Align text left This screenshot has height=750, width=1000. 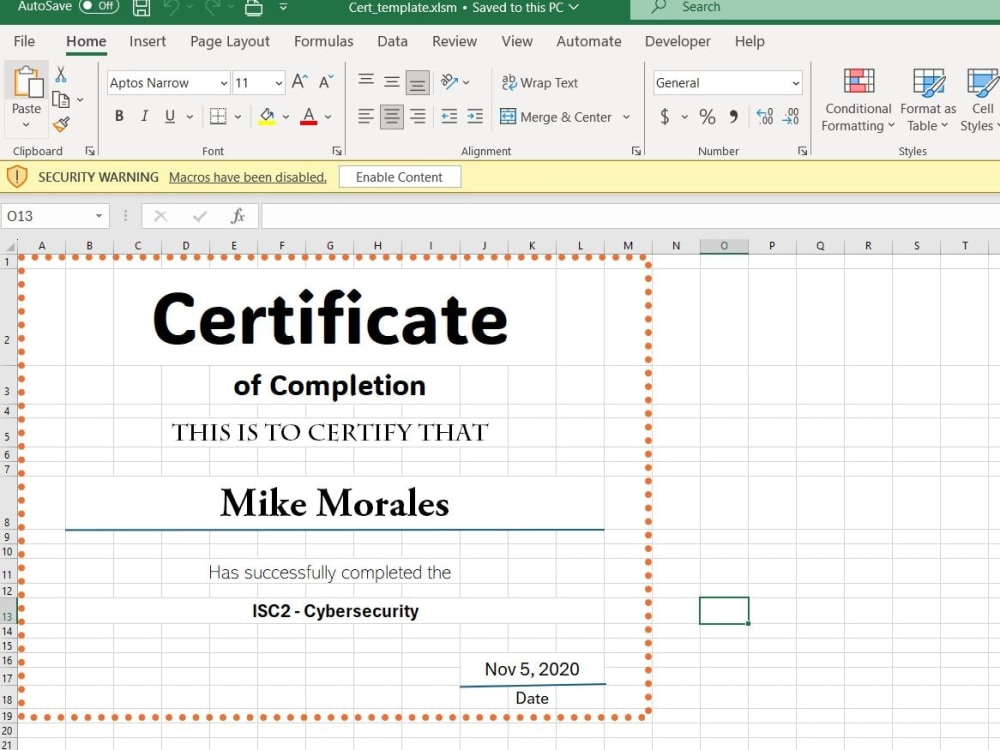[x=366, y=117]
